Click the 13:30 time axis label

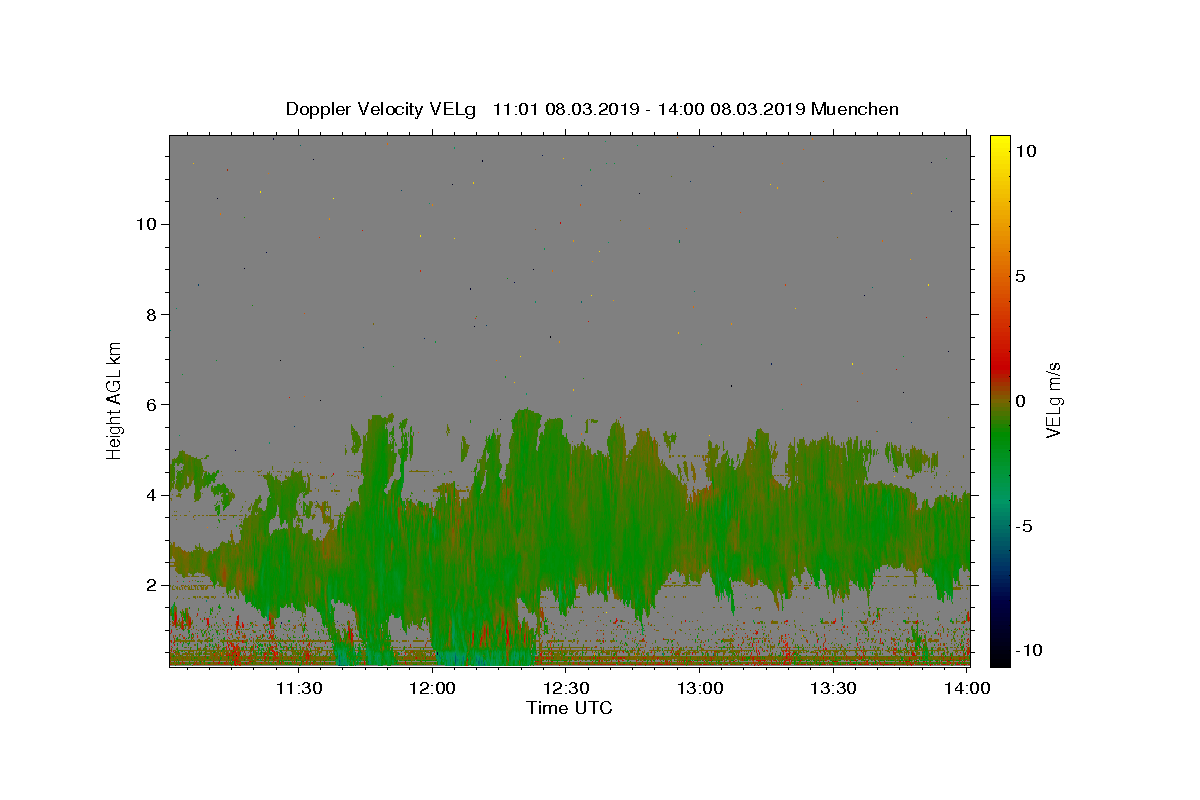[x=834, y=689]
